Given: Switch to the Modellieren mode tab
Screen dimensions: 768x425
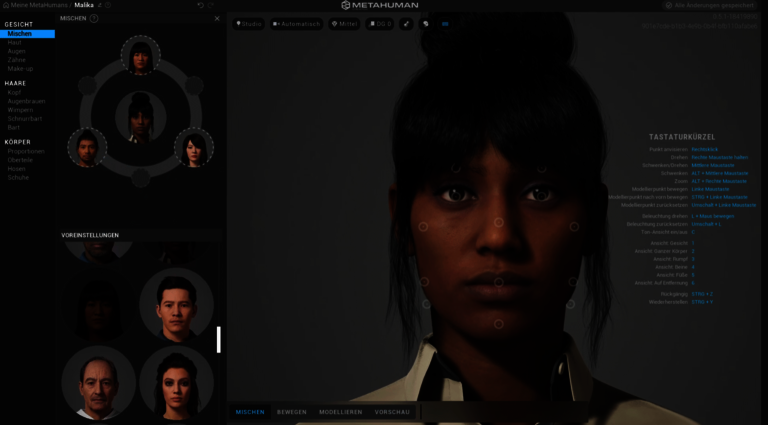Looking at the screenshot, I should pos(341,412).
